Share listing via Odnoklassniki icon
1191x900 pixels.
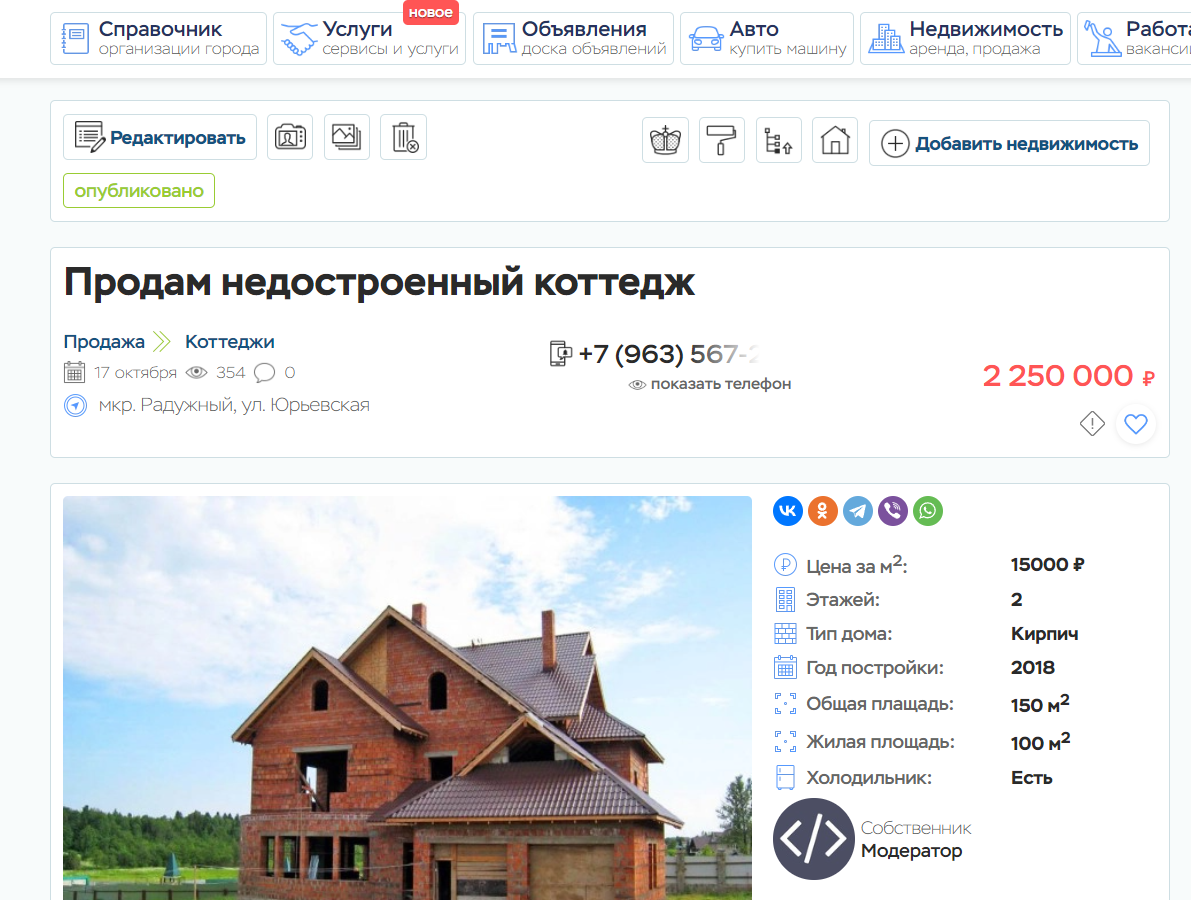coord(823,511)
